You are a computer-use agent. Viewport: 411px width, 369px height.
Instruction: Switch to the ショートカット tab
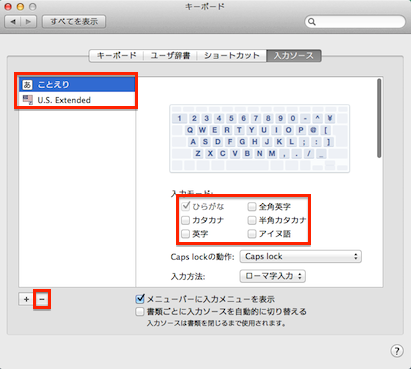232,56
